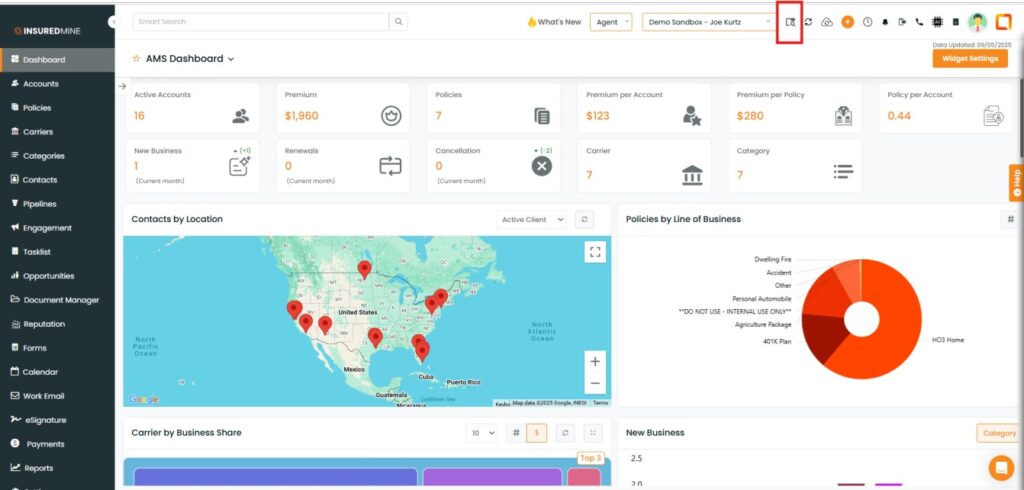Open the notifications bell icon

886,22
